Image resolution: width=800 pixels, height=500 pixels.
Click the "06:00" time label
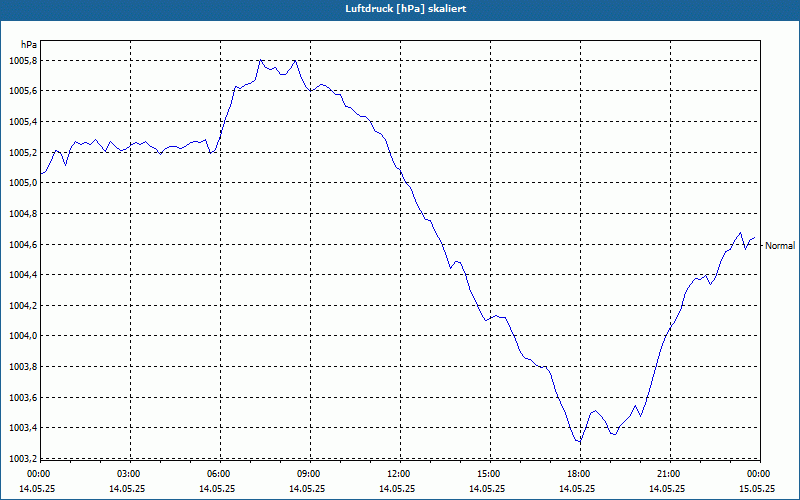point(217,474)
